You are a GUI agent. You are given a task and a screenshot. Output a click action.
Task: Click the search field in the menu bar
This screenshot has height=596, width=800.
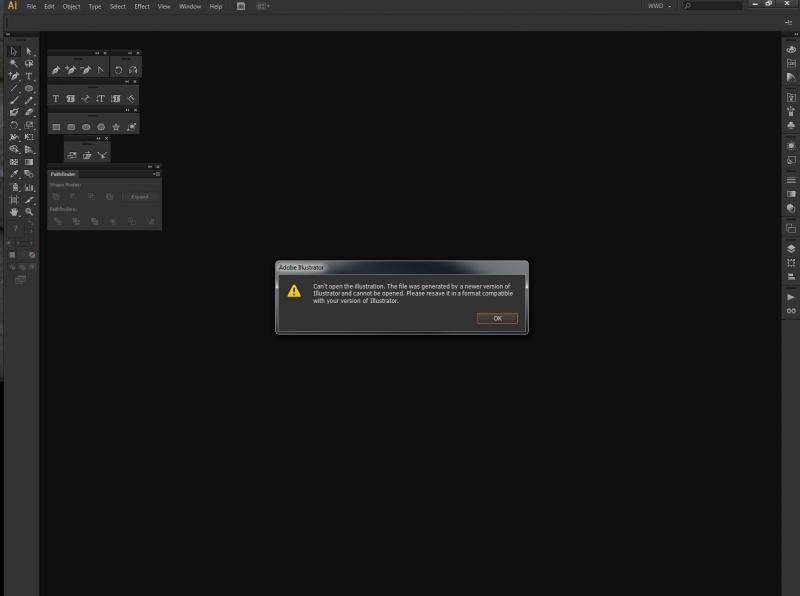pos(713,6)
